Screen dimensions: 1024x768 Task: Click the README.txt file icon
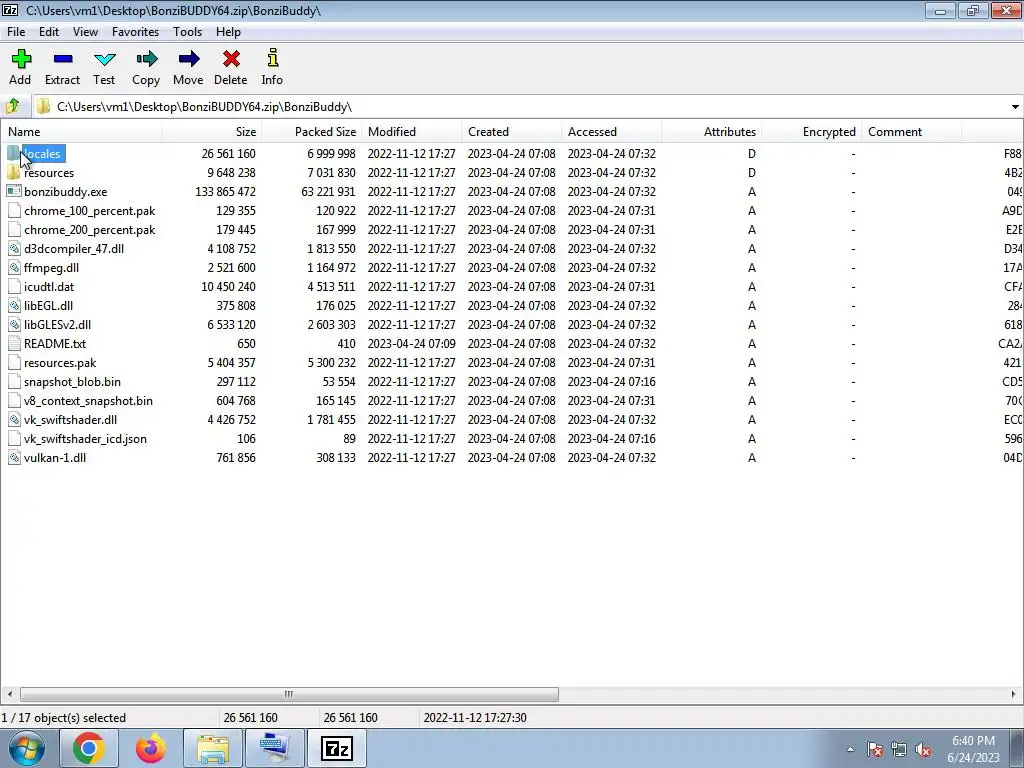(13, 344)
